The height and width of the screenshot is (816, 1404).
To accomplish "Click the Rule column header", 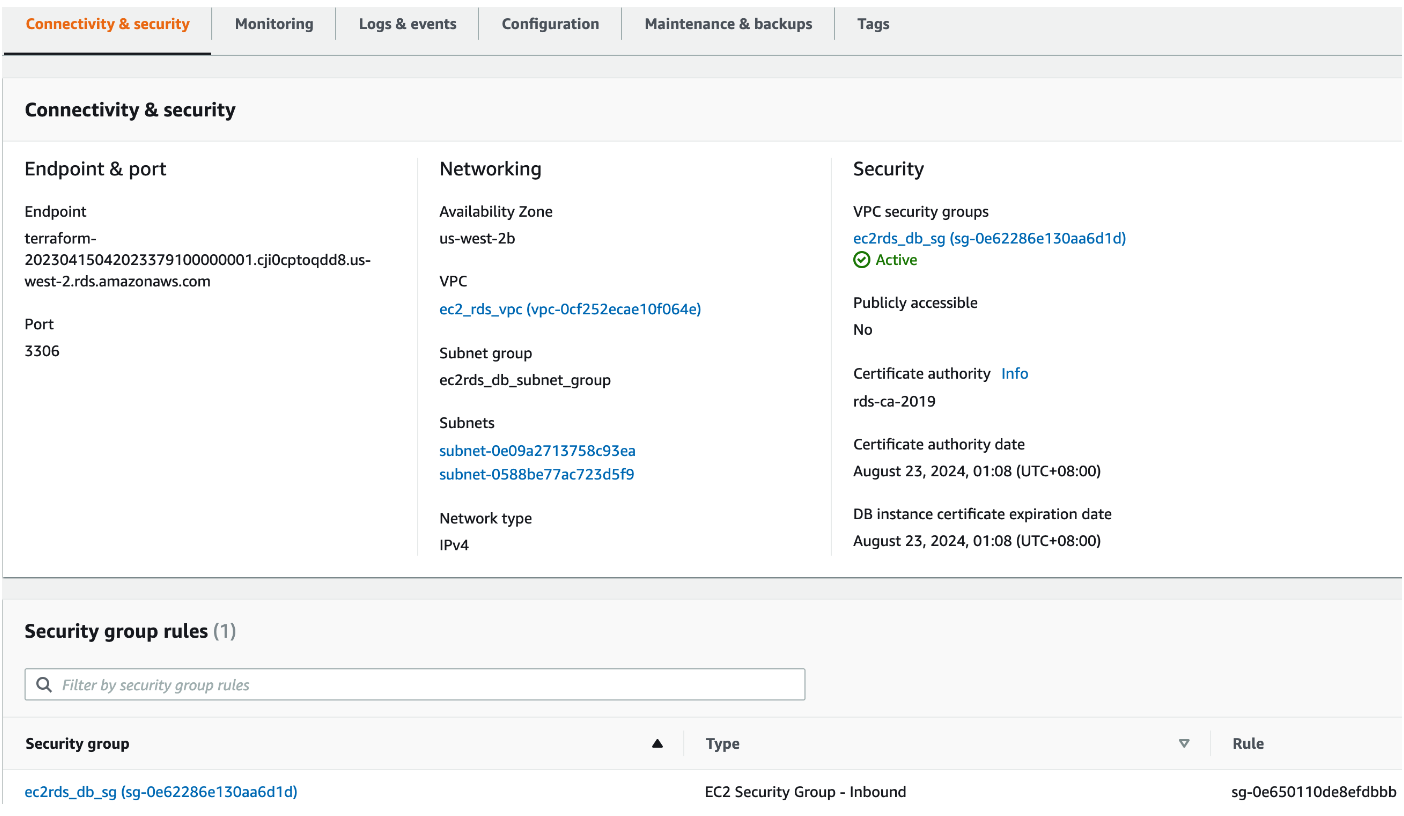I will pyautogui.click(x=1248, y=744).
